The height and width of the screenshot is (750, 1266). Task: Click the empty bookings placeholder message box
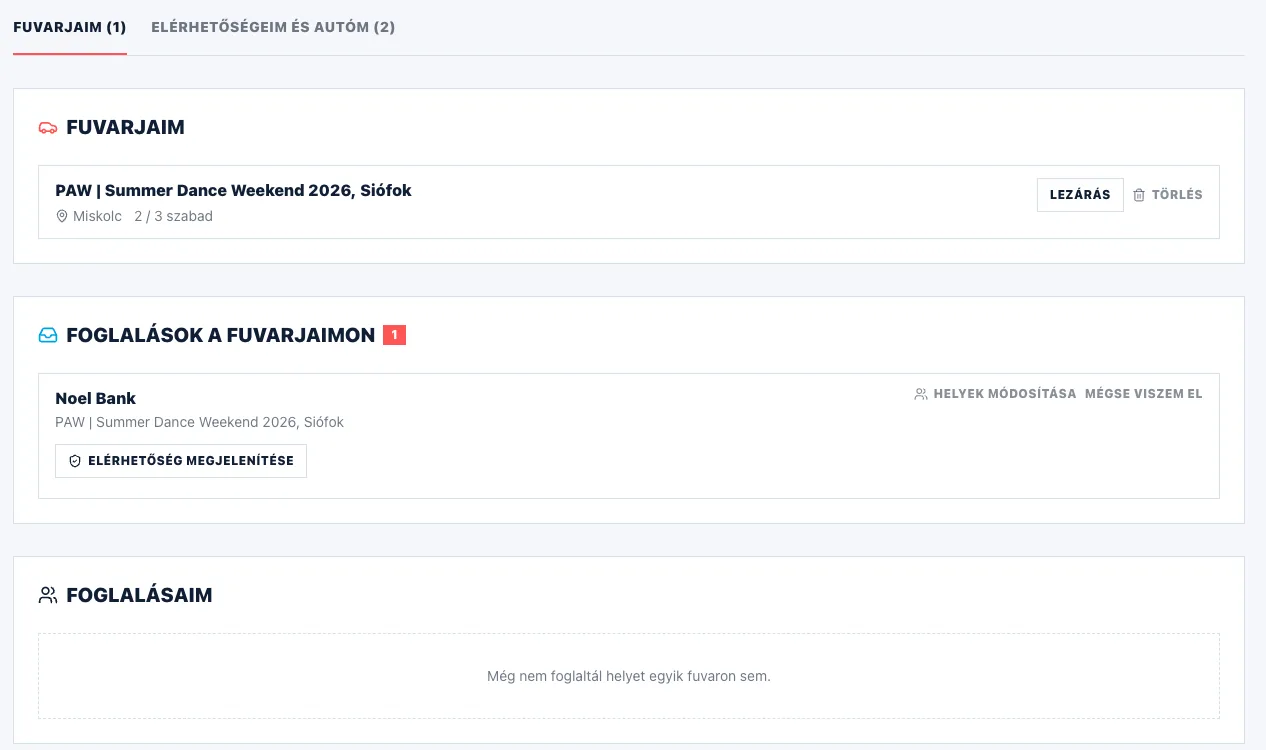coord(629,676)
